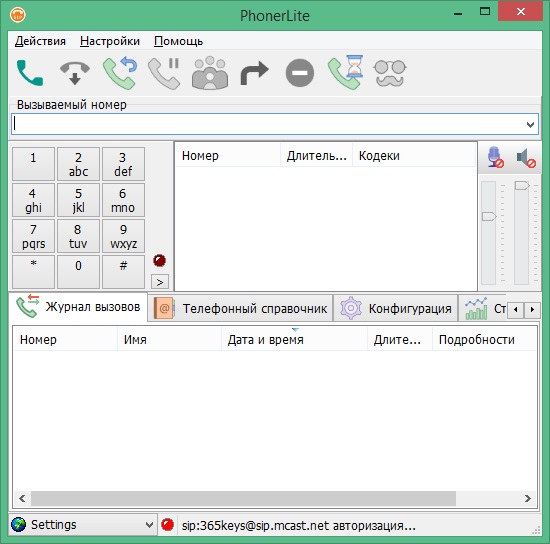Click the Кодеки column header
550x544 pixels.
[414, 155]
